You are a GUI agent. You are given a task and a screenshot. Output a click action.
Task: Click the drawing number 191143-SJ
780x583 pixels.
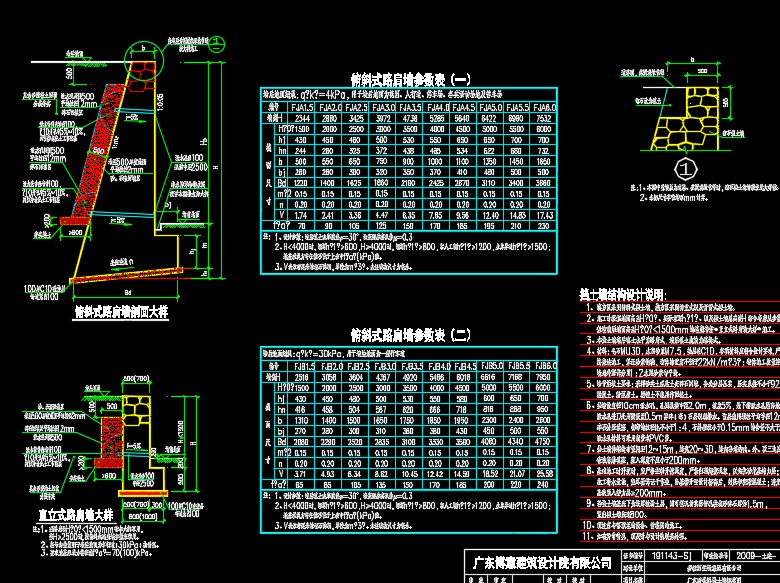[x=672, y=556]
